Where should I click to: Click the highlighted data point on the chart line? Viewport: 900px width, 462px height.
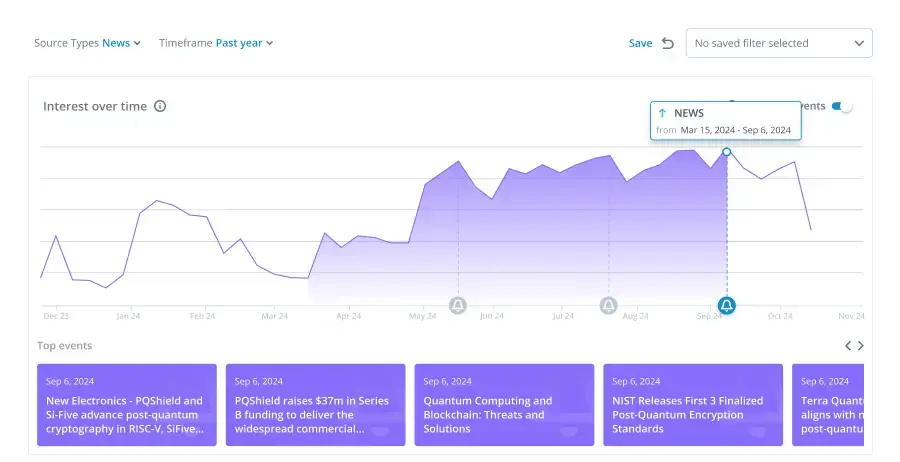727,152
